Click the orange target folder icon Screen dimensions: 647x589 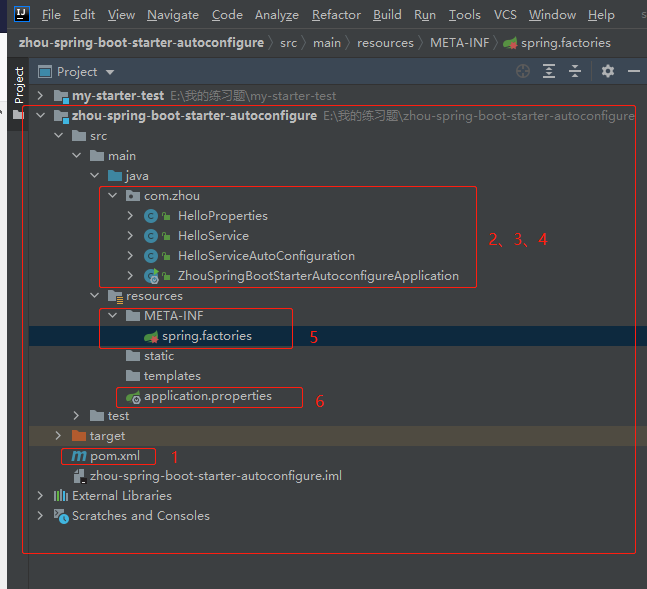click(79, 435)
